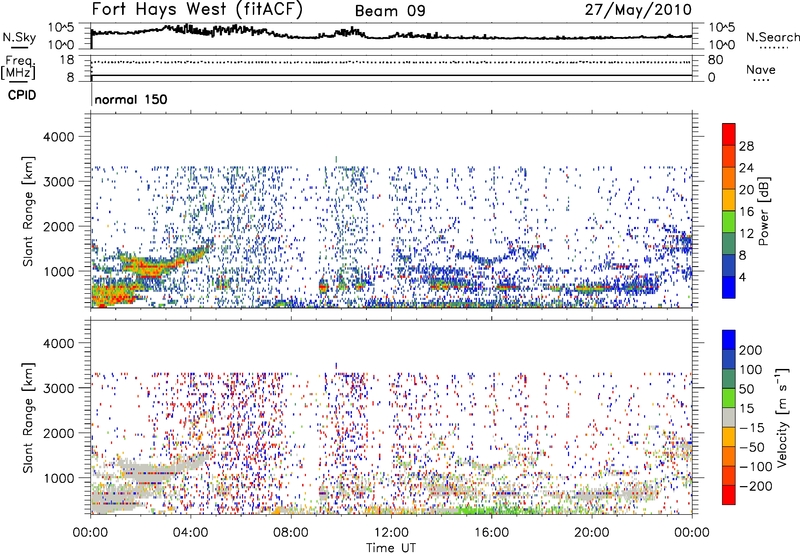Click the date '27/May/2010'
Viewport: 800px width, 554px height.
638,10
